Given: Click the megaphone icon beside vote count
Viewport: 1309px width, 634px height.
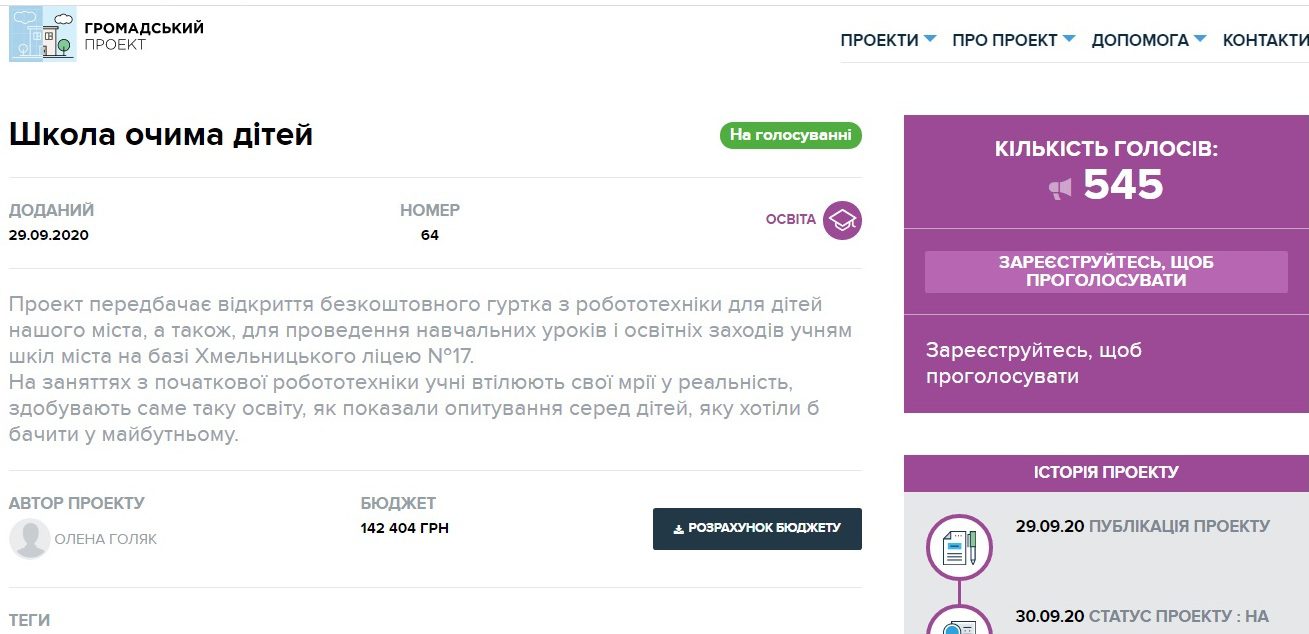Looking at the screenshot, I should pyautogui.click(x=1060, y=187).
